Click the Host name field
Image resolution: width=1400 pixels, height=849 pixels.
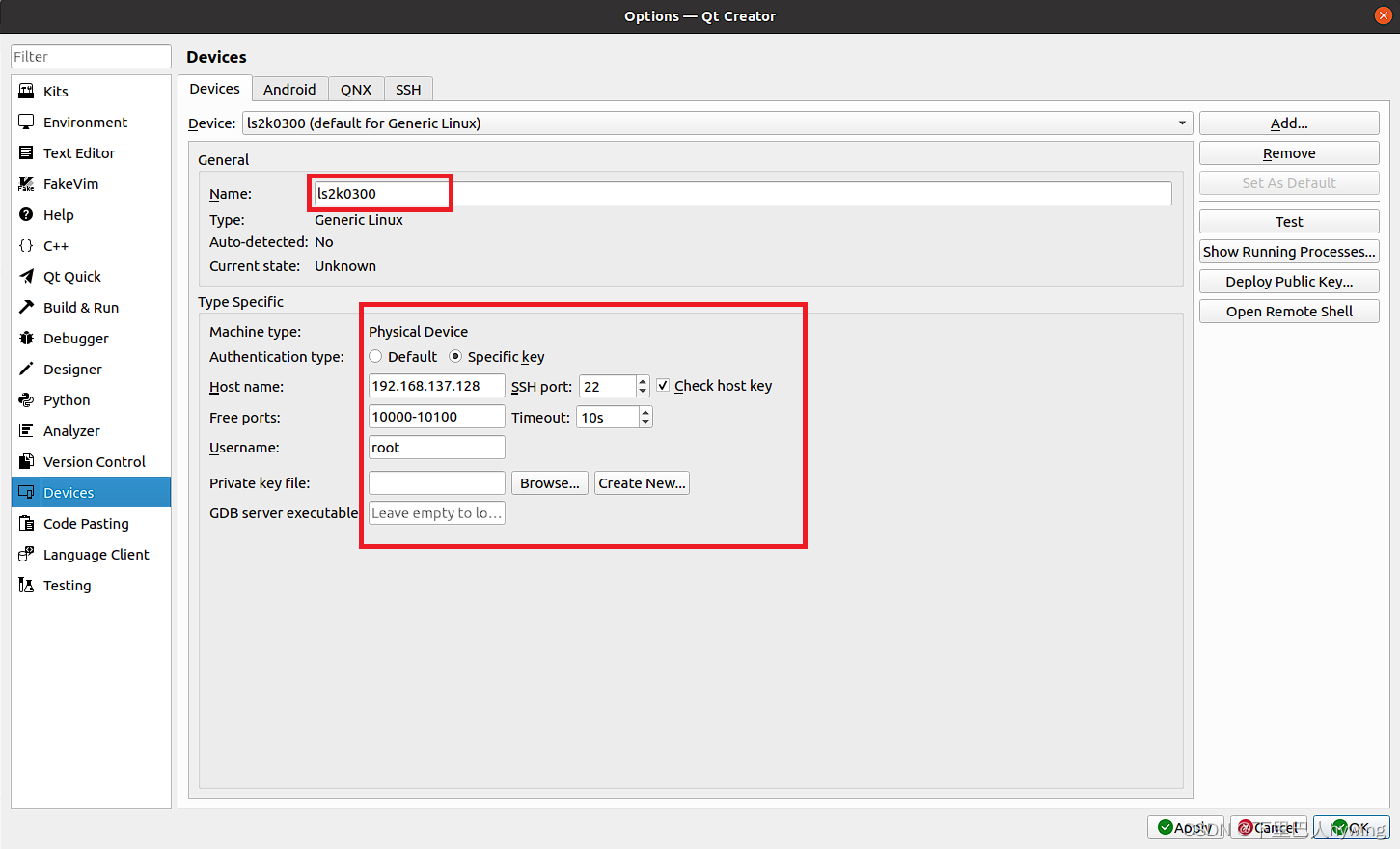click(x=436, y=386)
